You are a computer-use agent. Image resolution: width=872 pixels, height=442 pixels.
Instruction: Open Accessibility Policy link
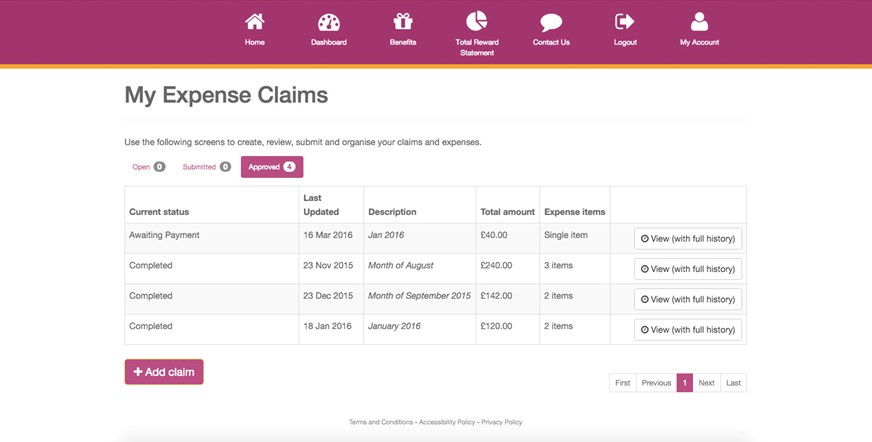pos(447,422)
